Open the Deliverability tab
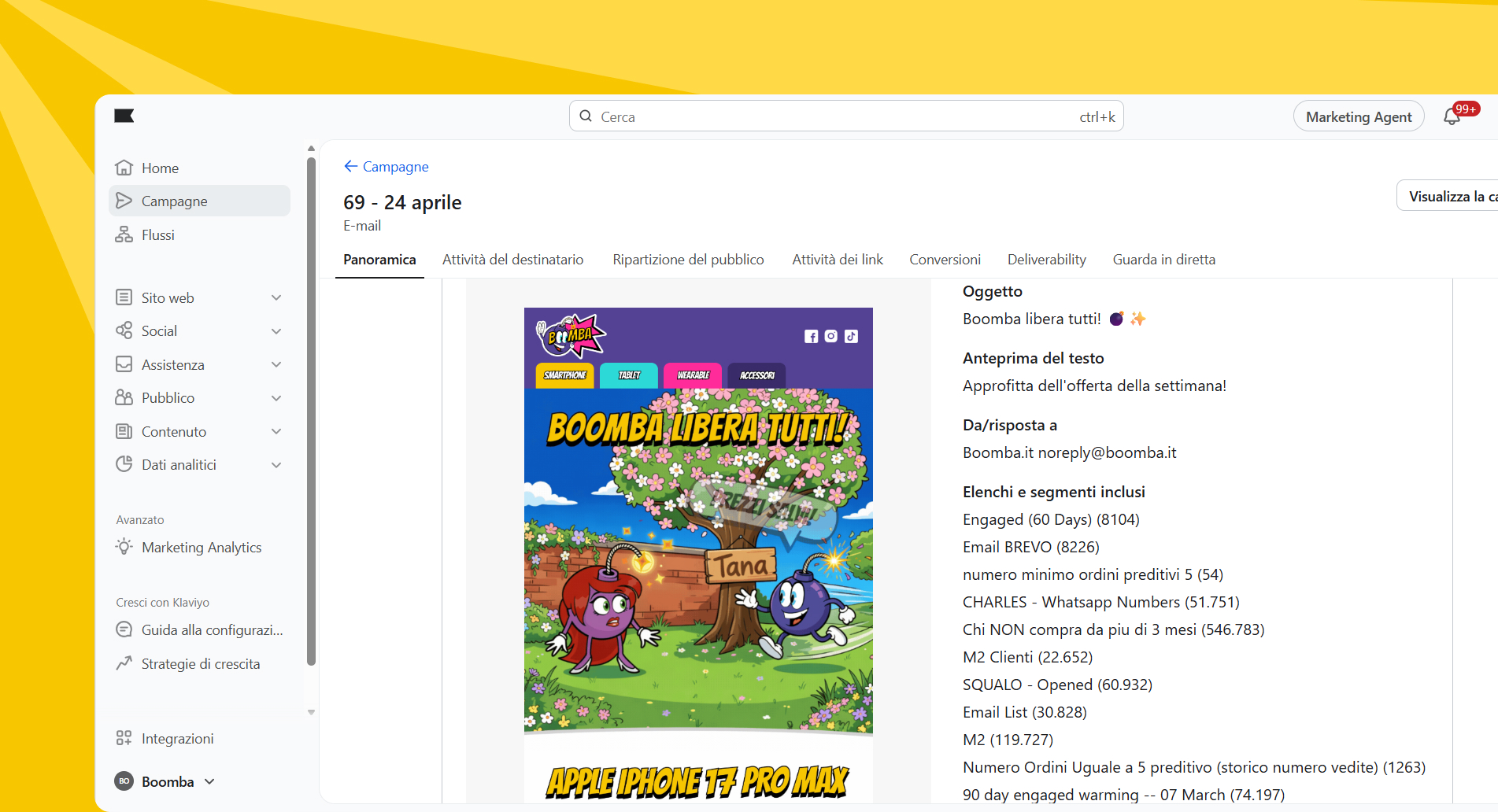 coord(1046,260)
